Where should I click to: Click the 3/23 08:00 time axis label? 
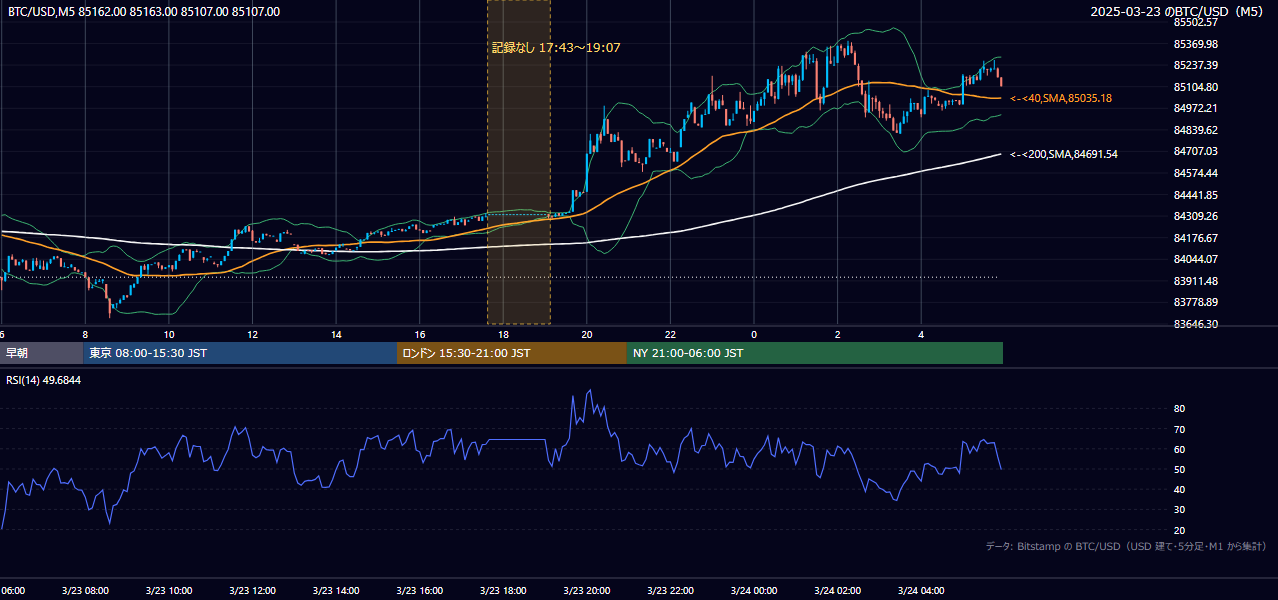[84, 591]
